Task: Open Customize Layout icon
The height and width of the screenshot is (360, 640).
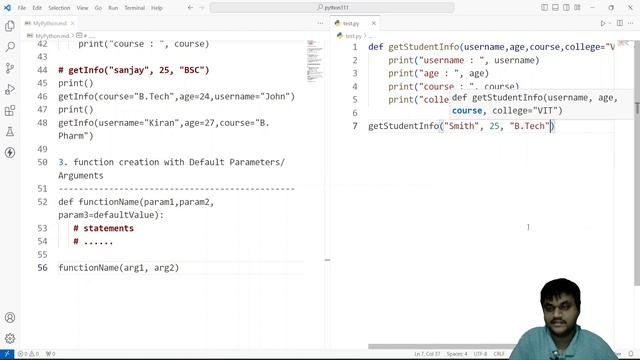Action: [577, 7]
